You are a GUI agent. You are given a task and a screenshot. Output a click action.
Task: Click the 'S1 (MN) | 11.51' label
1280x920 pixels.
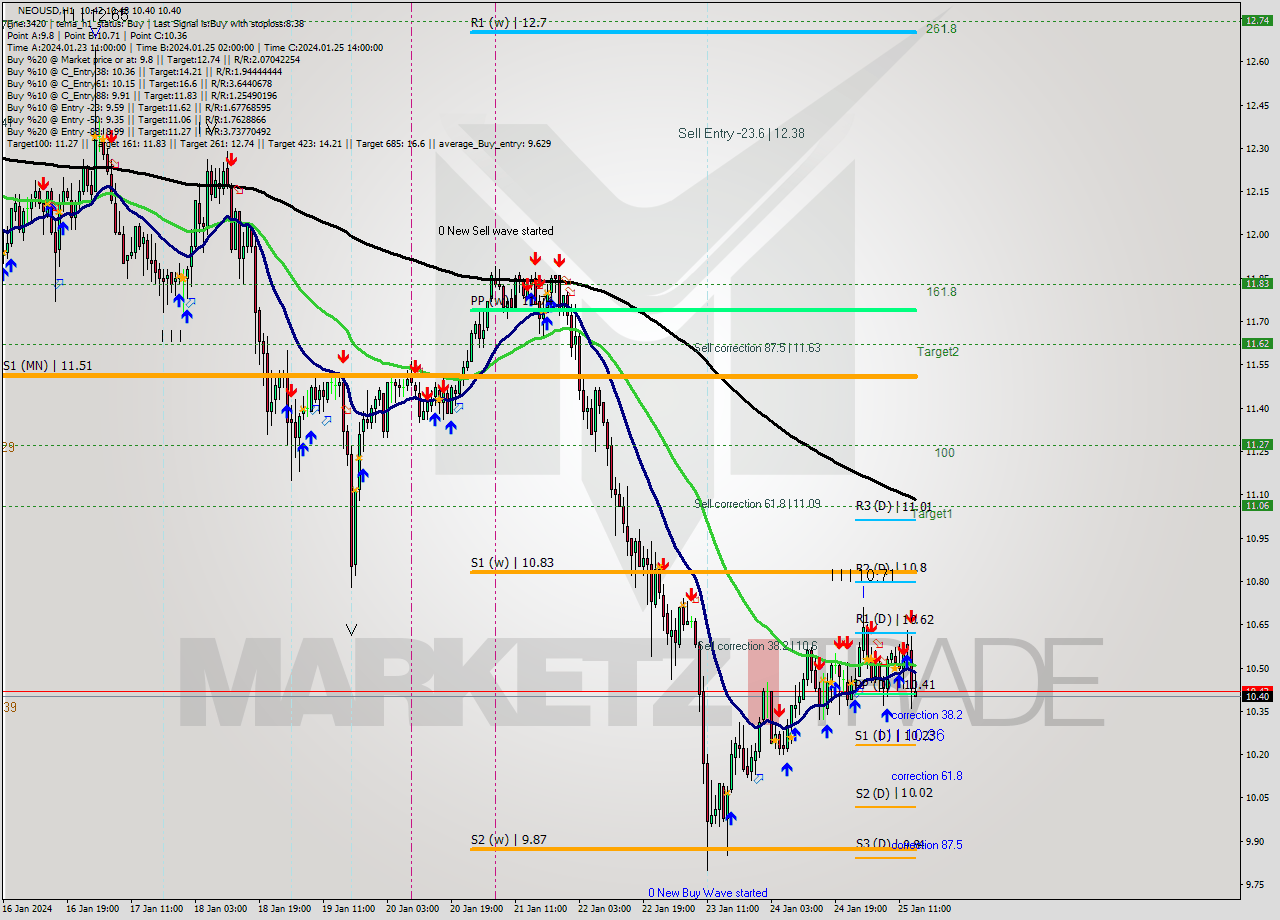click(x=47, y=366)
